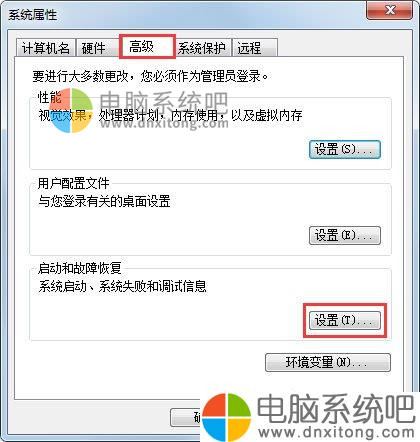
Task: Click the partially hidden 确定 button
Action: [x=186, y=417]
